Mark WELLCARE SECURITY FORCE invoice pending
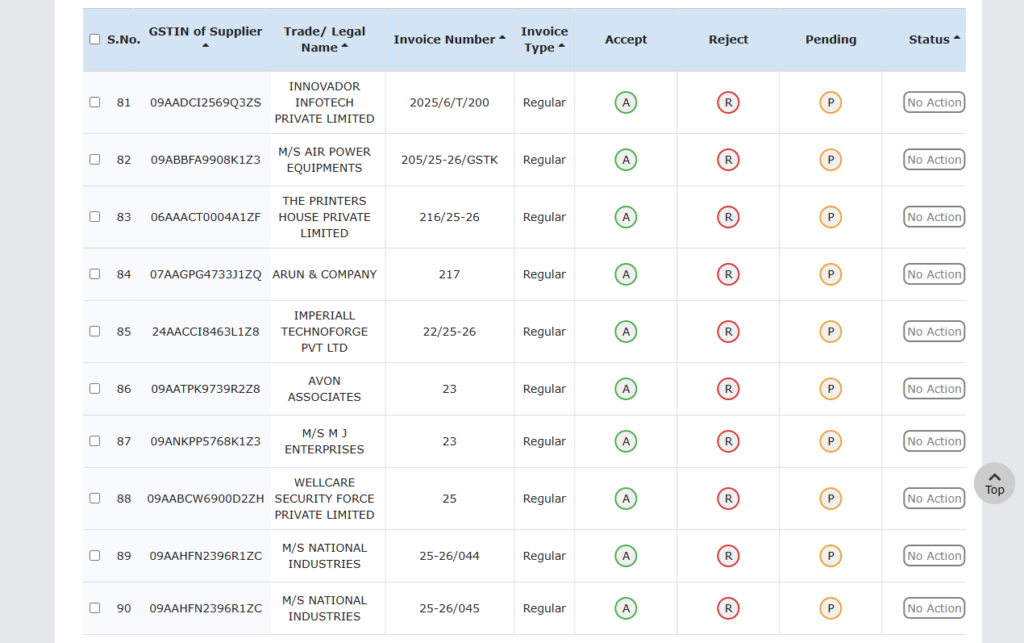This screenshot has height=643, width=1024. tap(831, 499)
